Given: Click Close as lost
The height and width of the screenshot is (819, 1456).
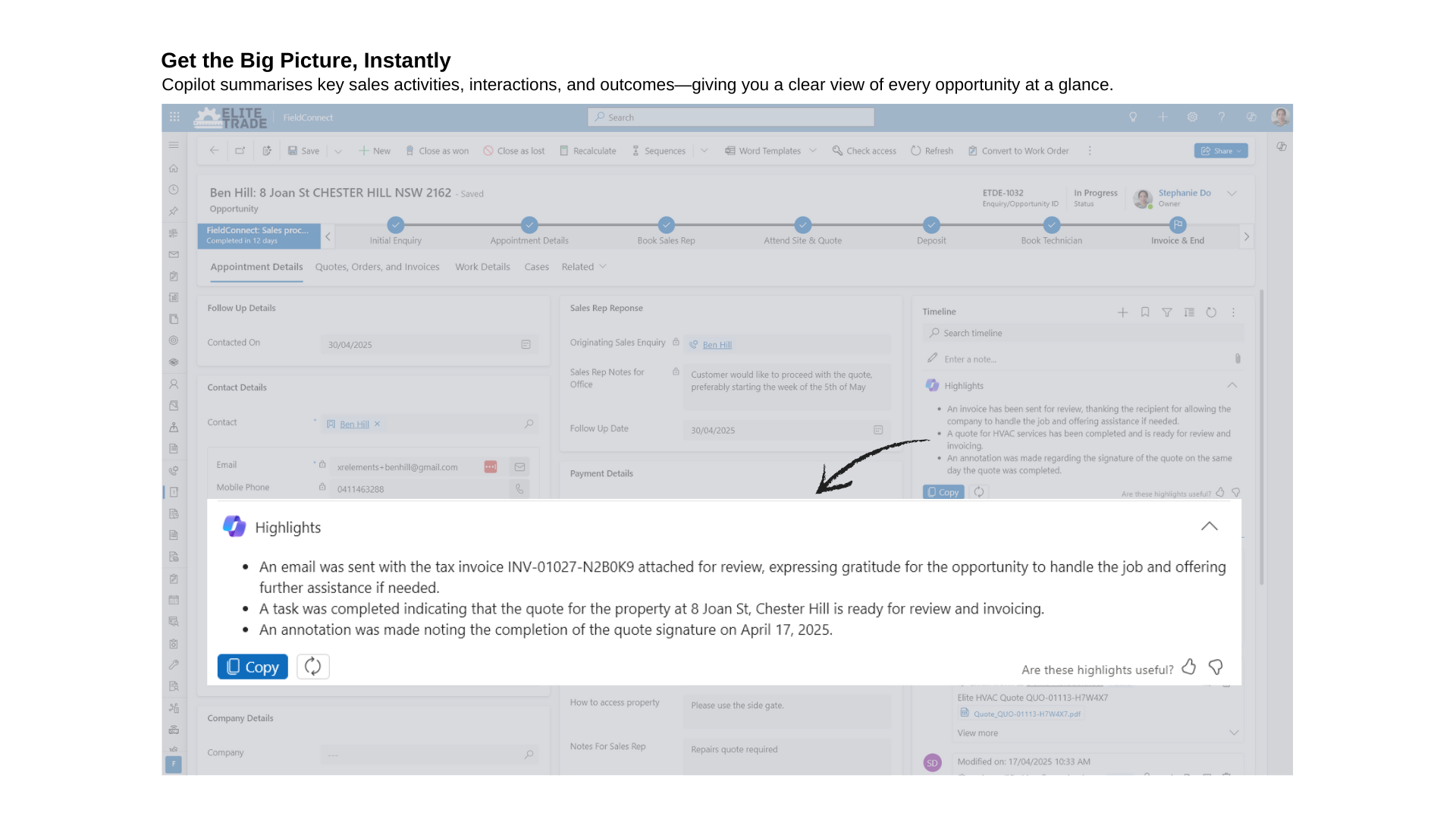Looking at the screenshot, I should (514, 150).
